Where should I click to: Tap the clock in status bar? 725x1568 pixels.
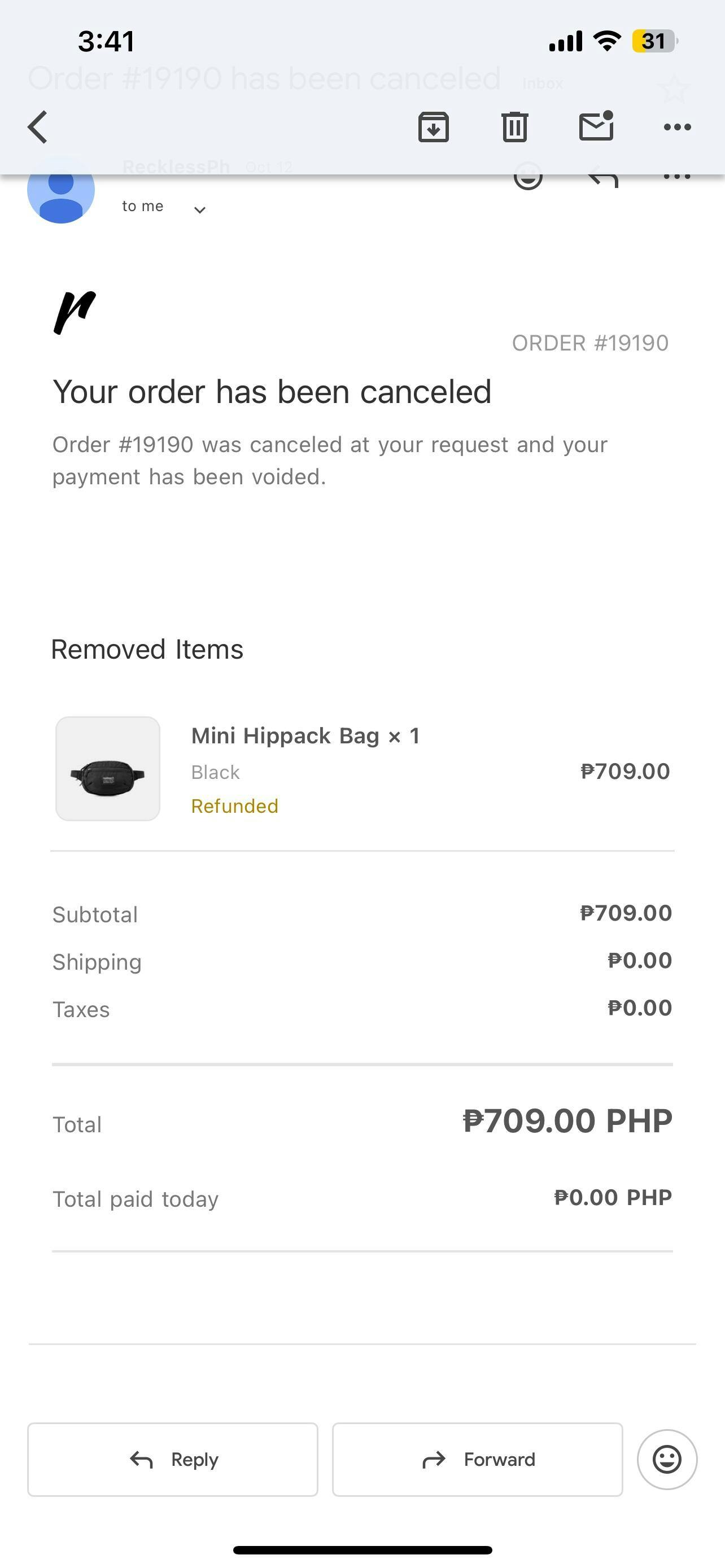106,41
